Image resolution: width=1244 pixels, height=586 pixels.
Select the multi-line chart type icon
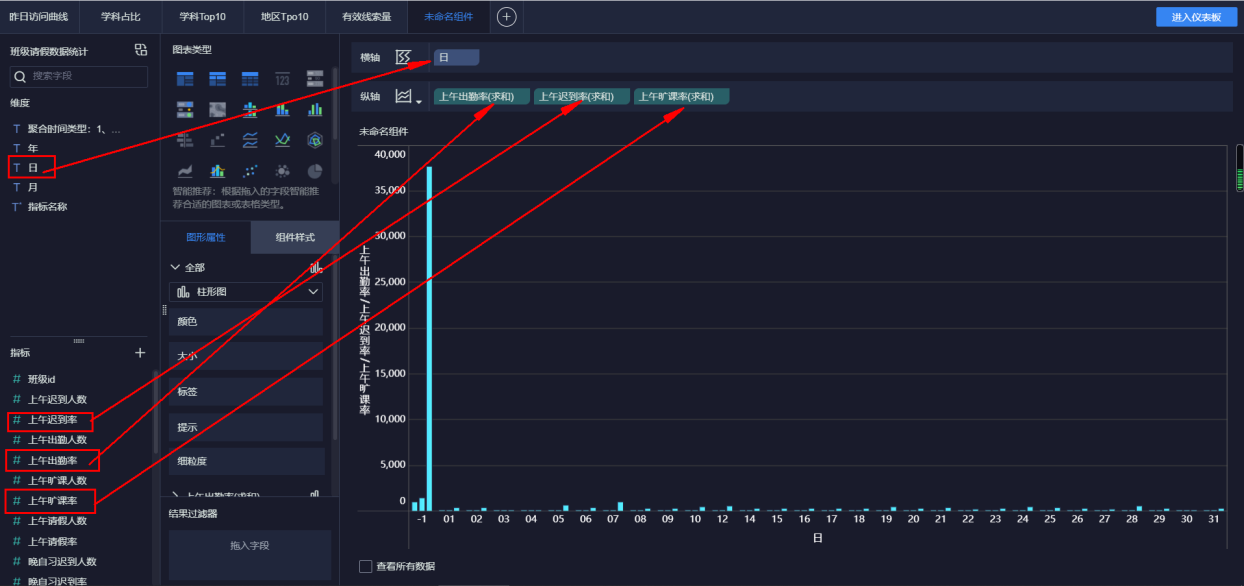(x=250, y=140)
